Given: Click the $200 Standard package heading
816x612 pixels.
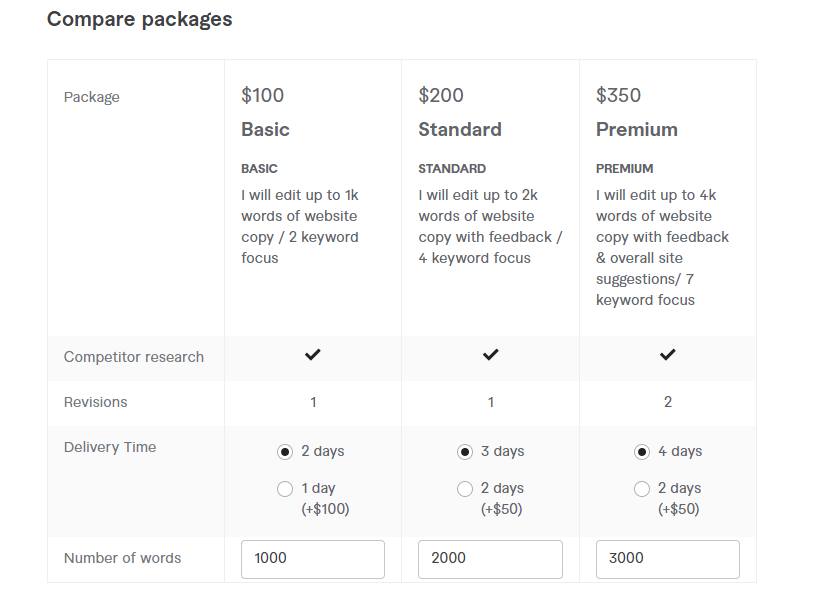Looking at the screenshot, I should click(x=440, y=95).
